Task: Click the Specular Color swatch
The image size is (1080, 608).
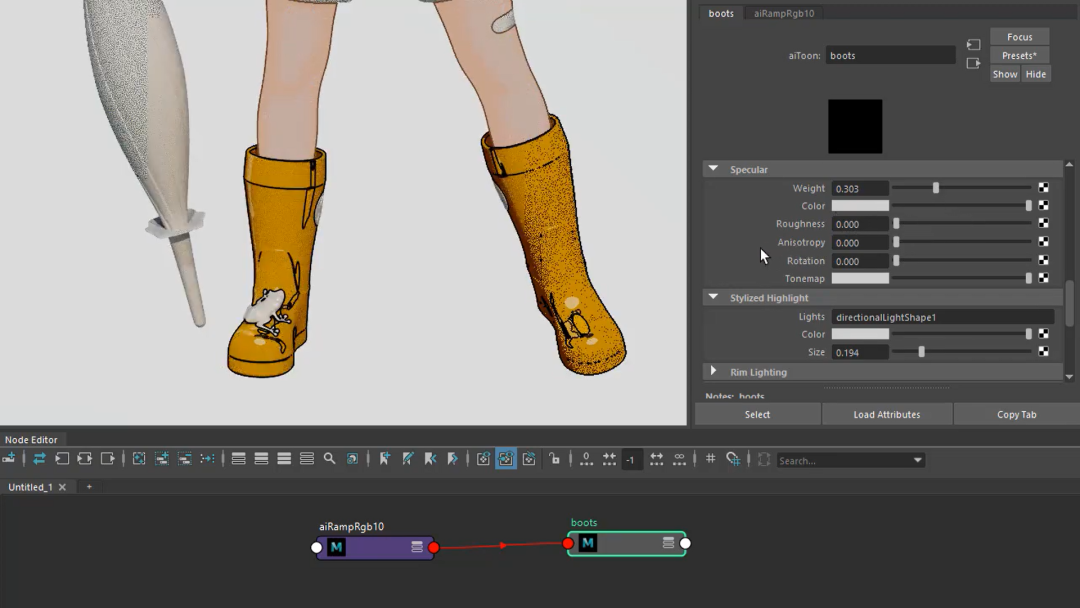Action: click(860, 206)
